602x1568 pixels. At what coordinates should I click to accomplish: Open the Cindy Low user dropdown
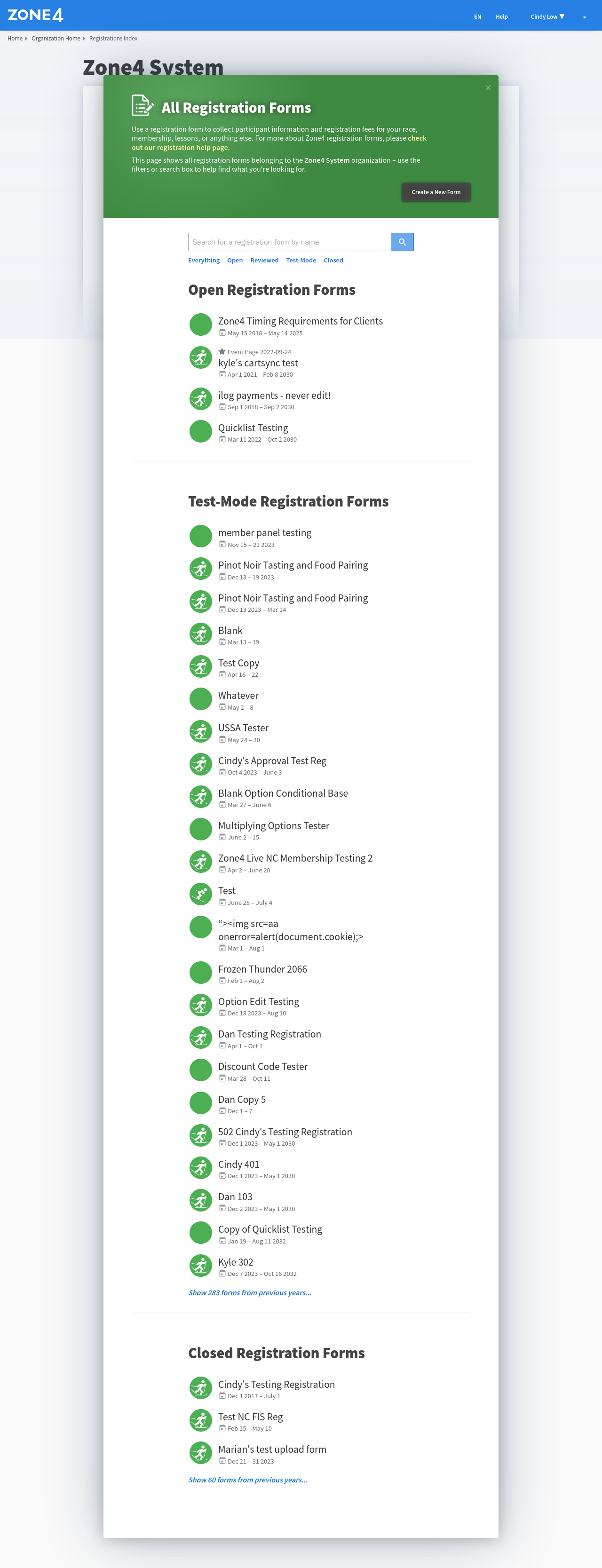547,17
